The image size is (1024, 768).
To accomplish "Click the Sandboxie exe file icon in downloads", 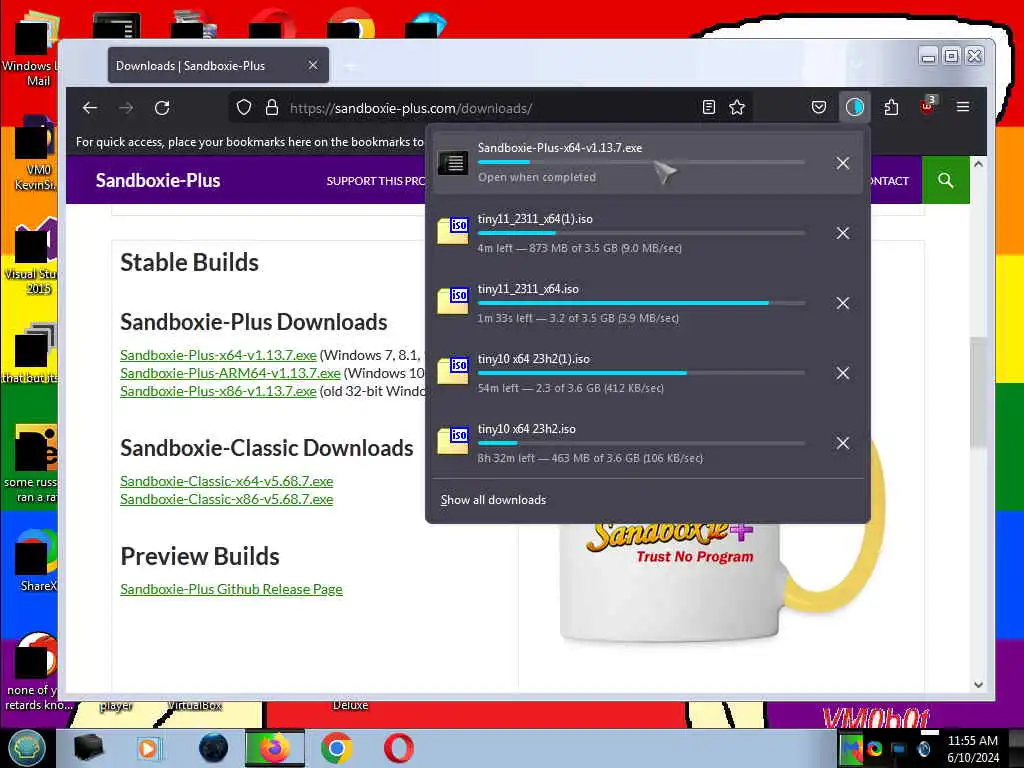I will click(453, 163).
